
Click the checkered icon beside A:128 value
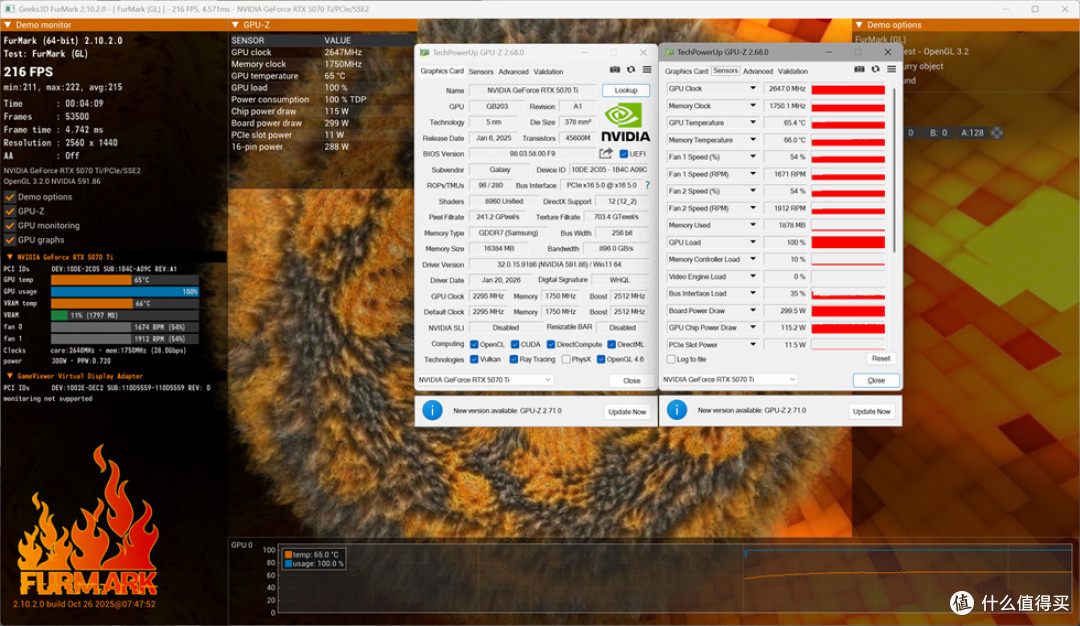997,133
